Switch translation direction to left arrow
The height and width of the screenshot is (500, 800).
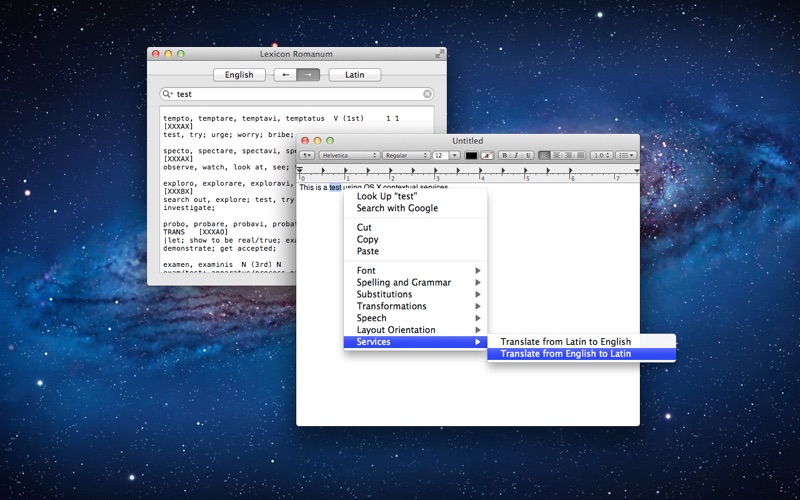pos(286,75)
